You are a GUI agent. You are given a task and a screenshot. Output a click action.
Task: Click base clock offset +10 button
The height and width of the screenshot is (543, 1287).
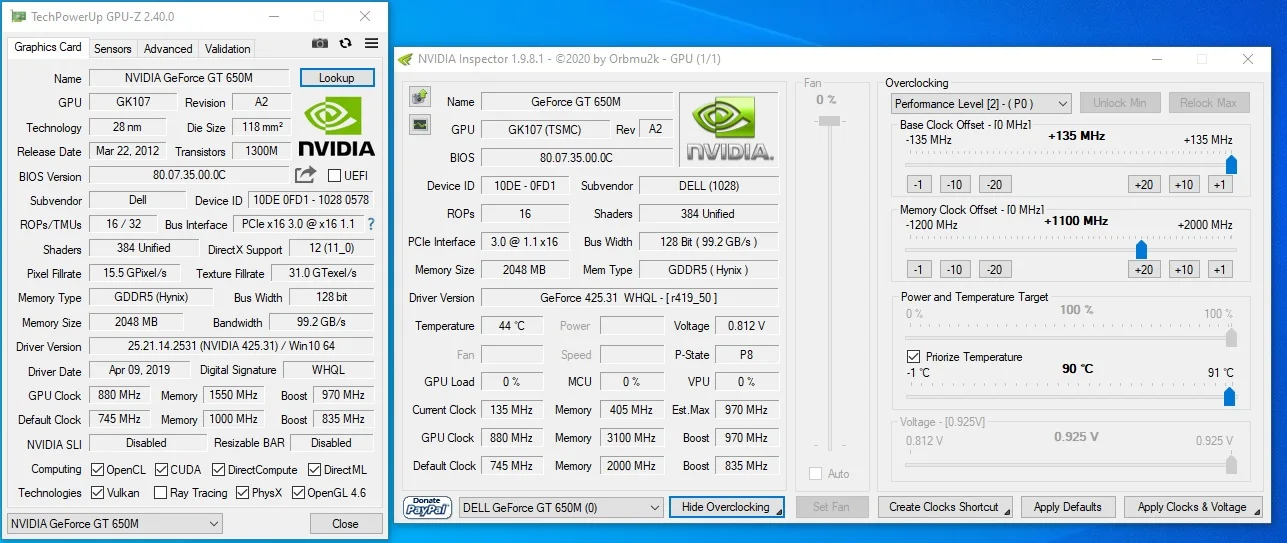point(1184,184)
